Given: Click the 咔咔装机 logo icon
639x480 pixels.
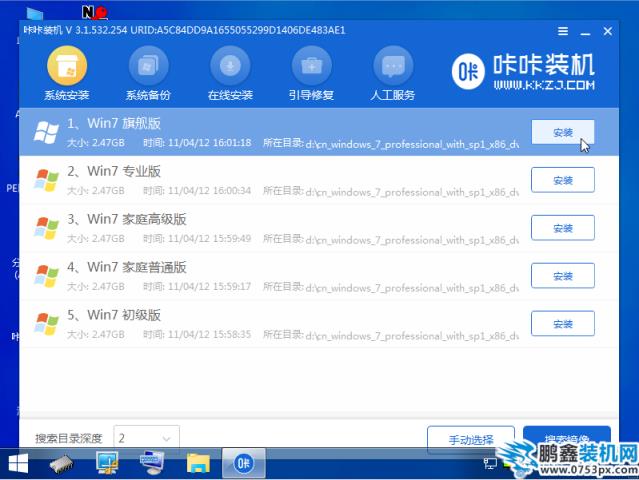Looking at the screenshot, I should (x=468, y=71).
